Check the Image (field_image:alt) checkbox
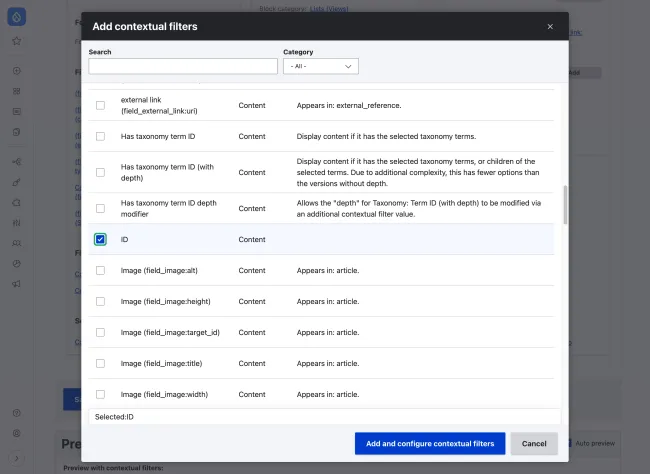This screenshot has width=650, height=474. tap(100, 270)
